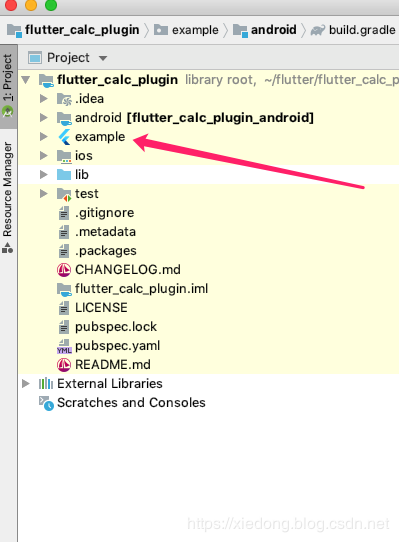The width and height of the screenshot is (399, 542).
Task: Select the flutter_calc_plugin.iml file name
Action: coord(141,289)
